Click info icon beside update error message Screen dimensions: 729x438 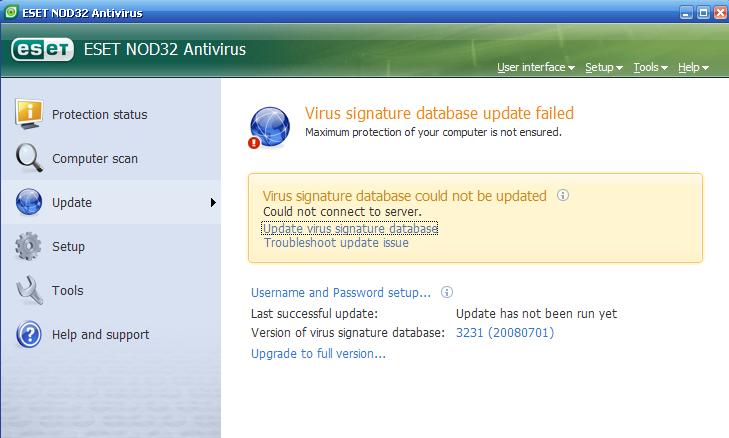click(x=563, y=196)
